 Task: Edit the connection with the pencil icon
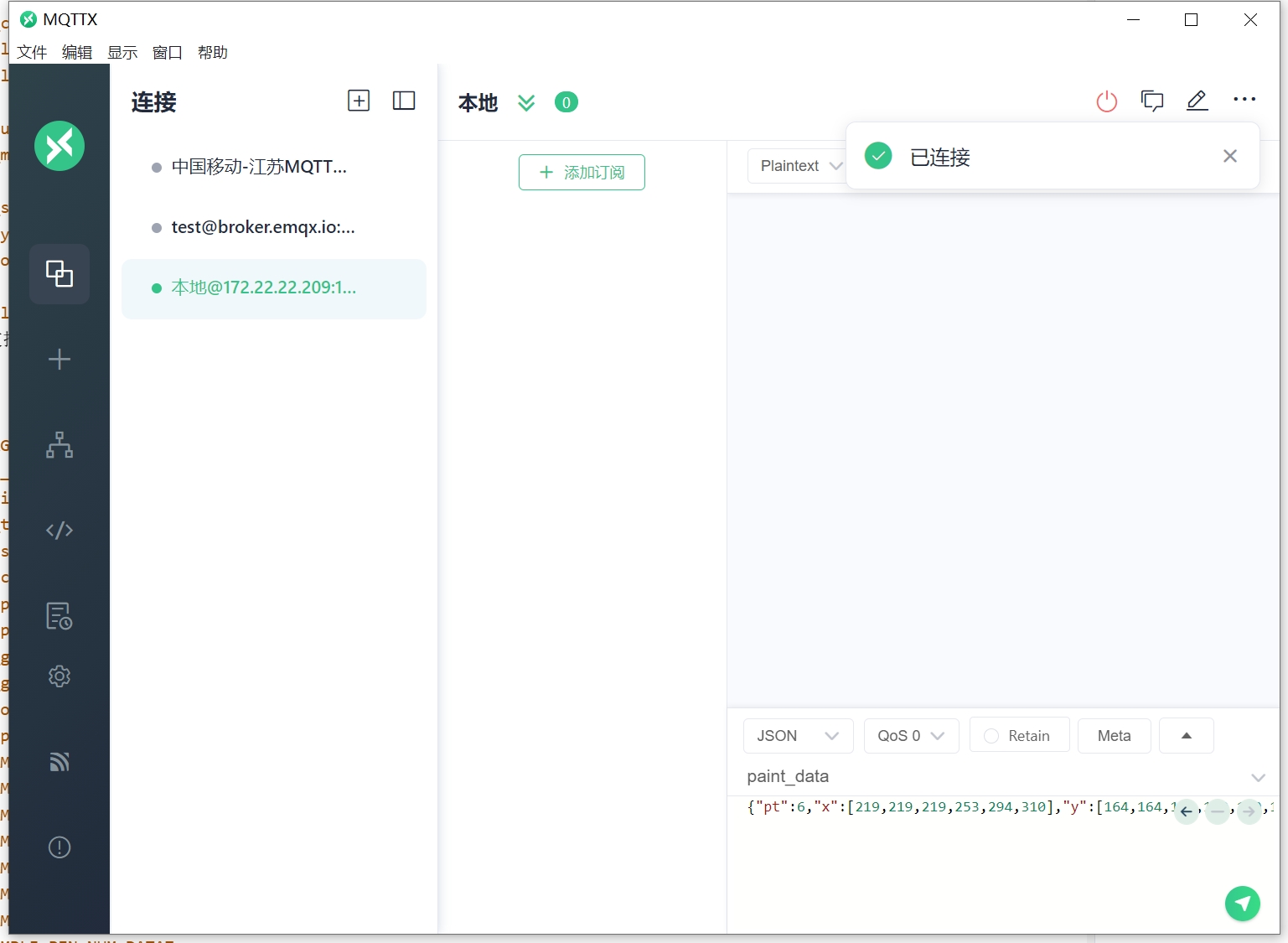1197,101
